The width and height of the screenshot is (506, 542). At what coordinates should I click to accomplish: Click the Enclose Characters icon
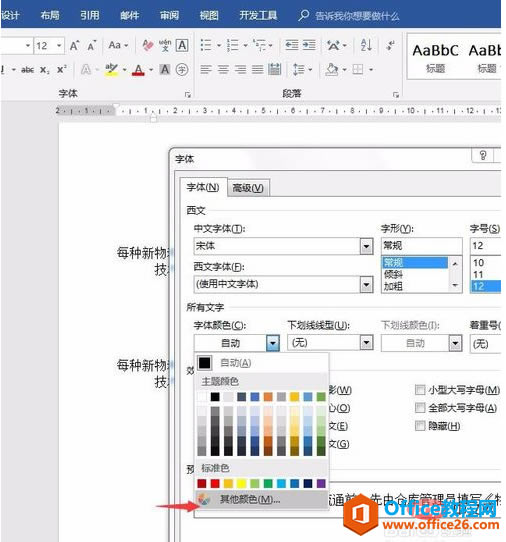point(182,70)
